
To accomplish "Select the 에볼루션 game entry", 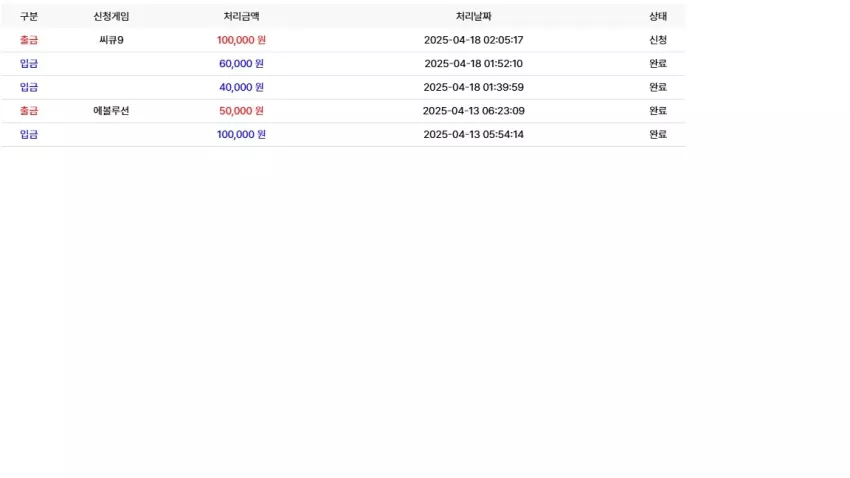I will 111,111.
